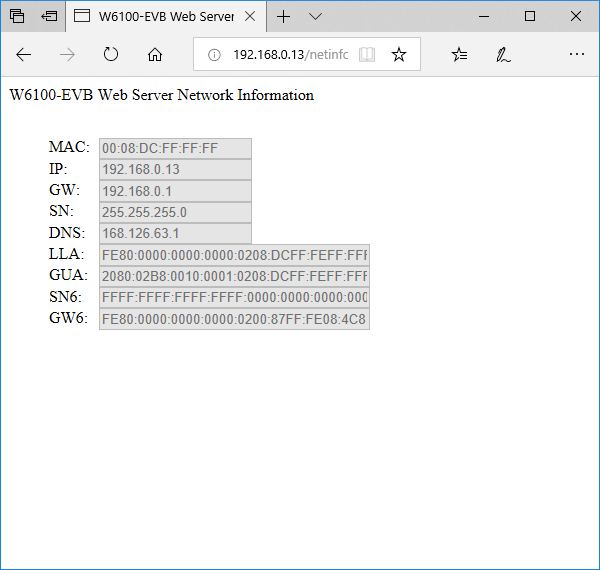Close the W6100-EVB Web Server tab
600x570 pixels.
pos(250,16)
